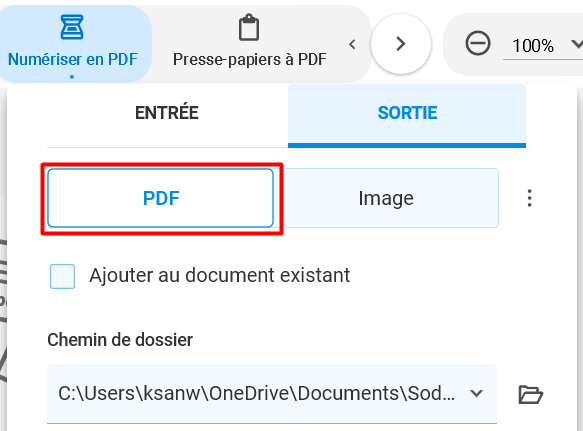Open the three-dot more options menu

(529, 198)
